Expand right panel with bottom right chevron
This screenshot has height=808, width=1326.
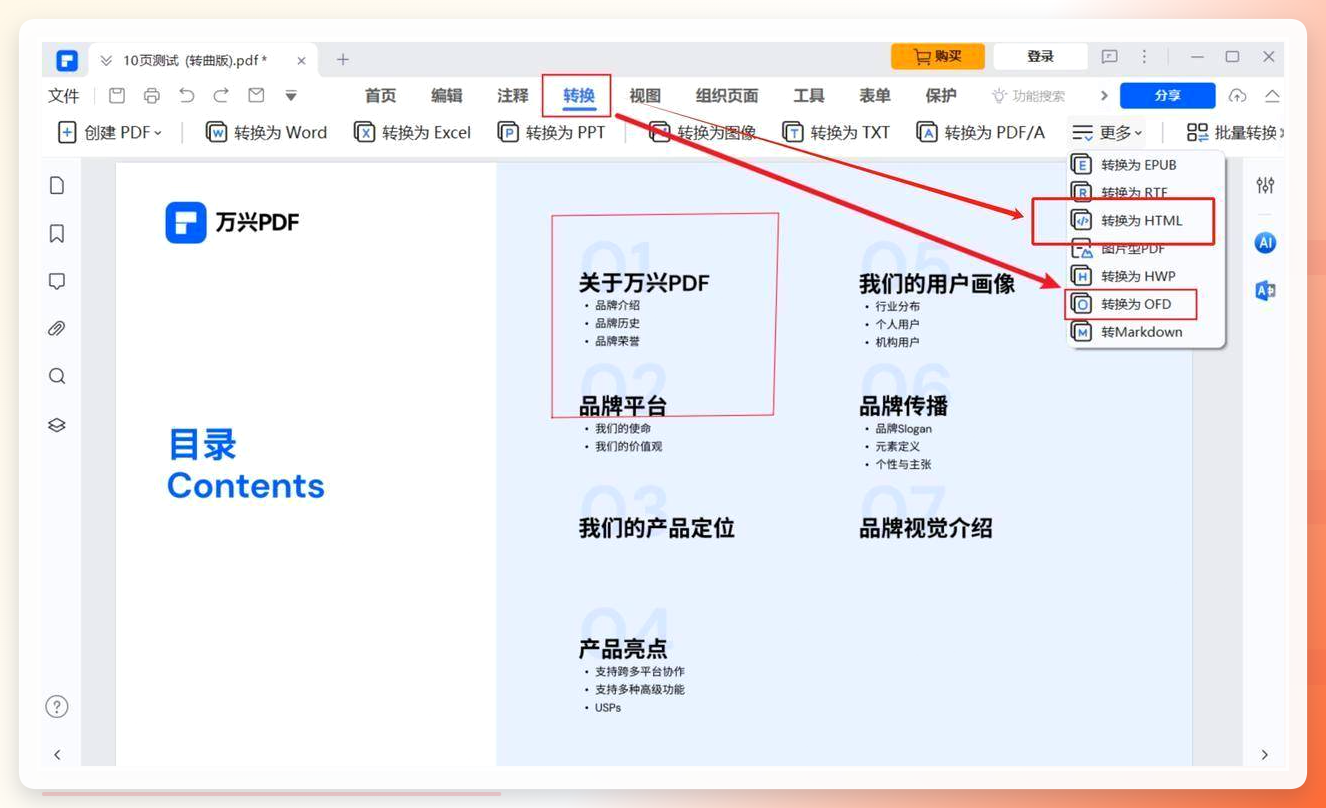click(x=1265, y=755)
